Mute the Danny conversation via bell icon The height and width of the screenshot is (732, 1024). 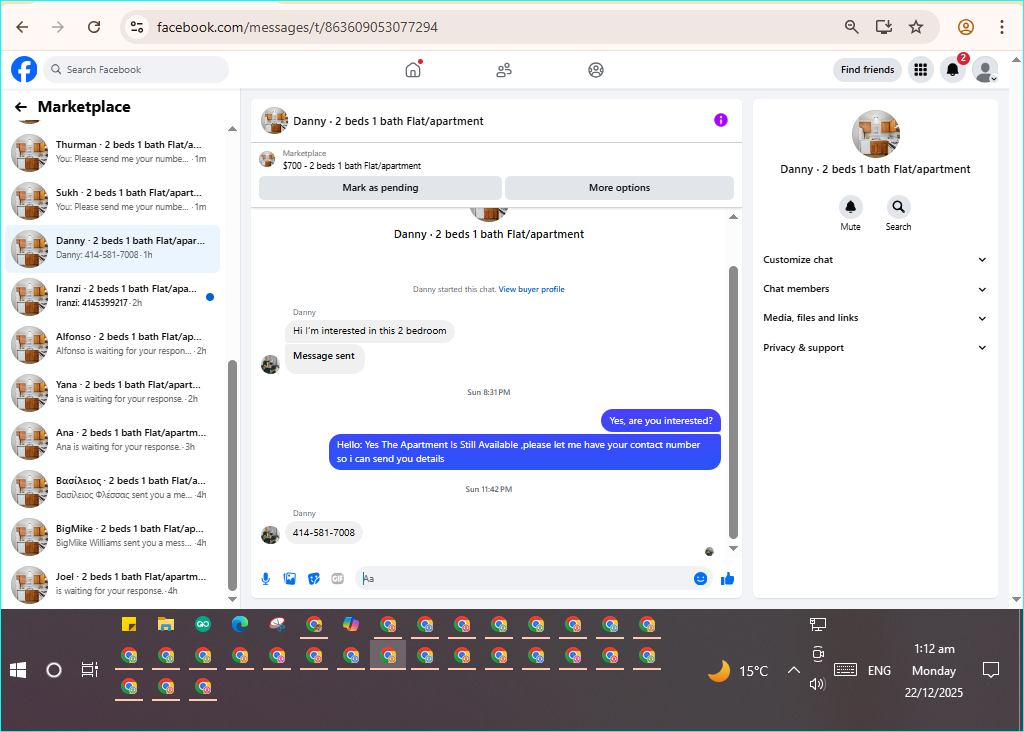[850, 207]
